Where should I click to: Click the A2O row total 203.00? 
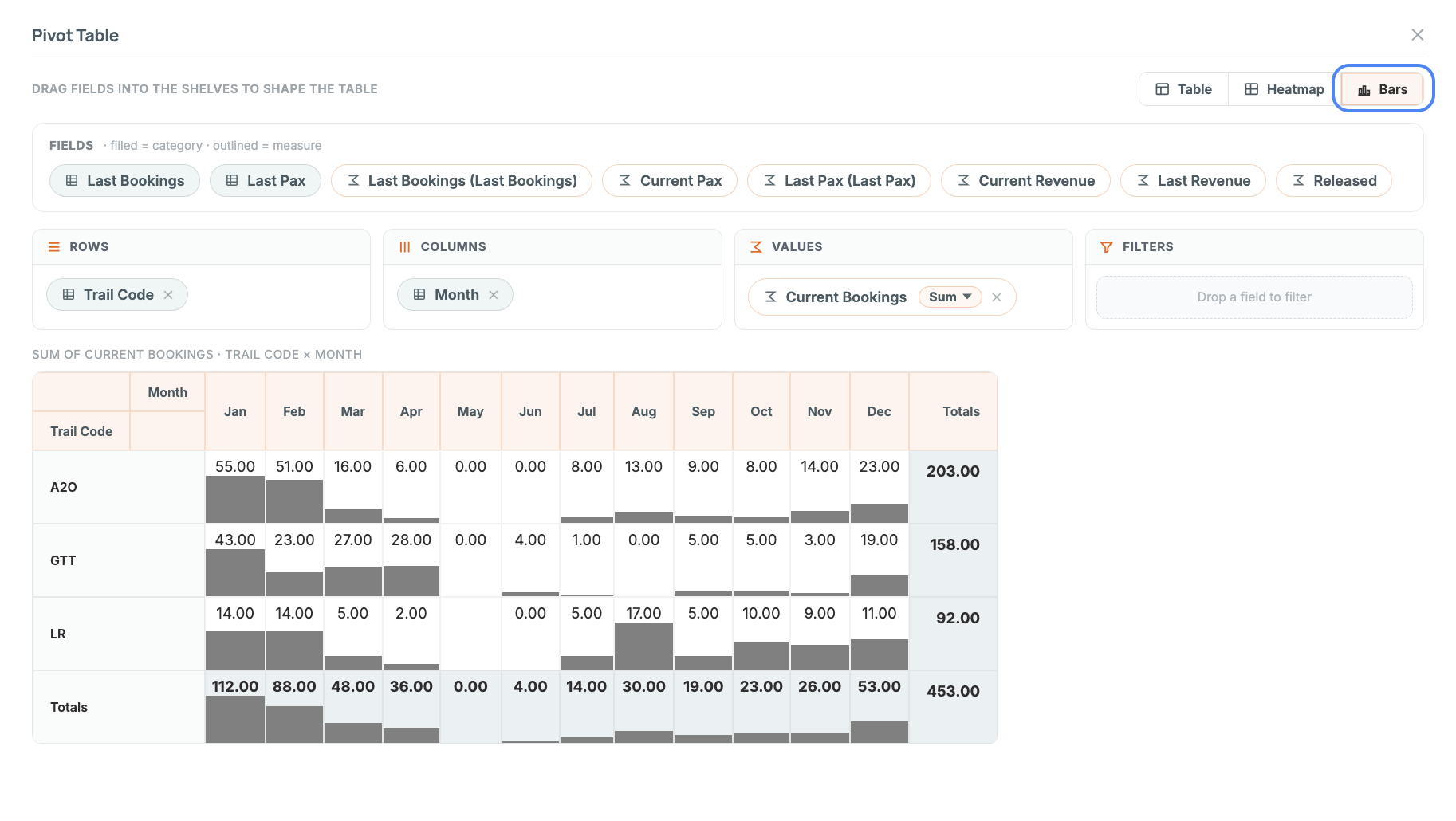point(954,487)
